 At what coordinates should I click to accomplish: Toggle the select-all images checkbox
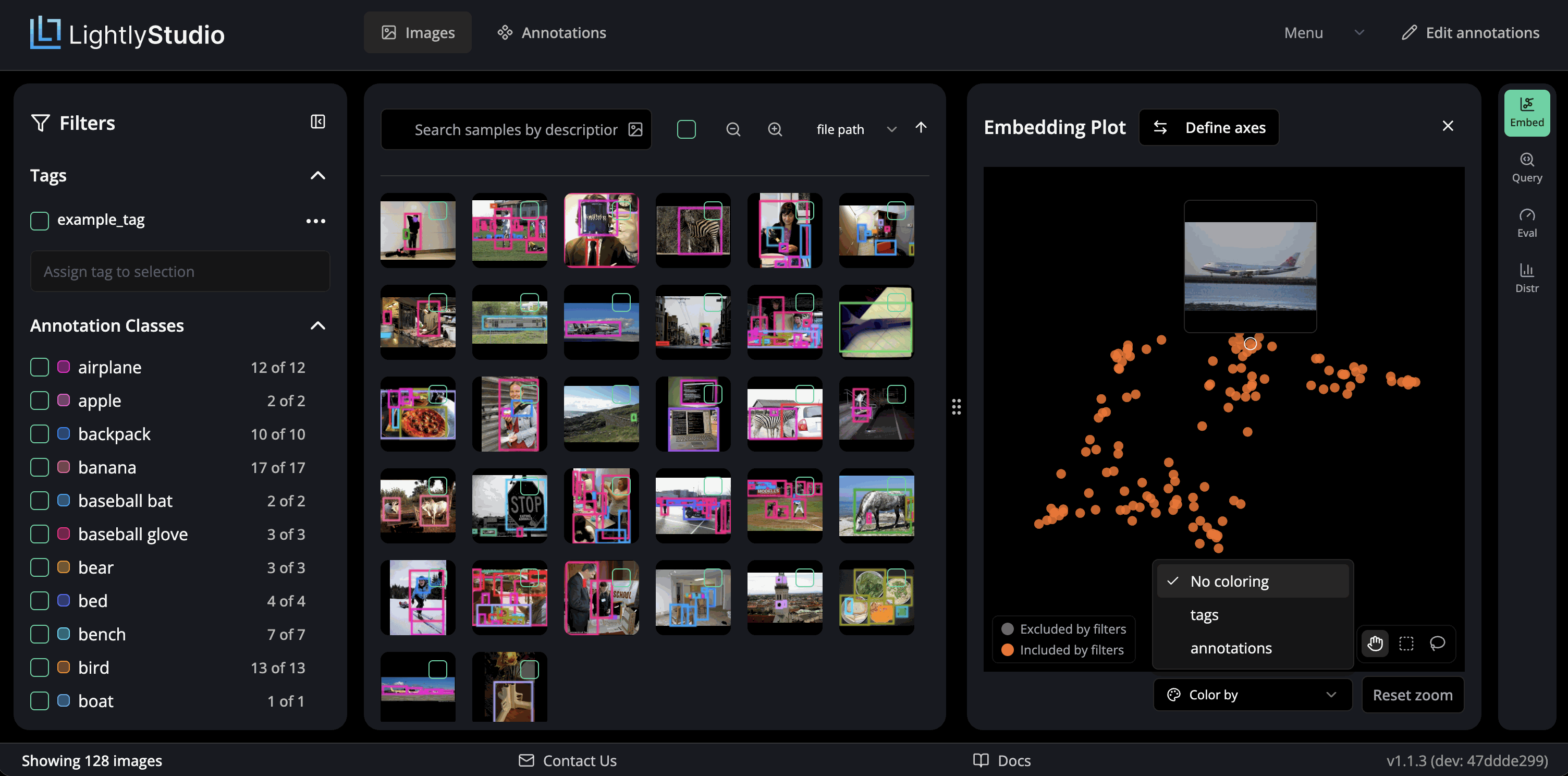(x=686, y=129)
